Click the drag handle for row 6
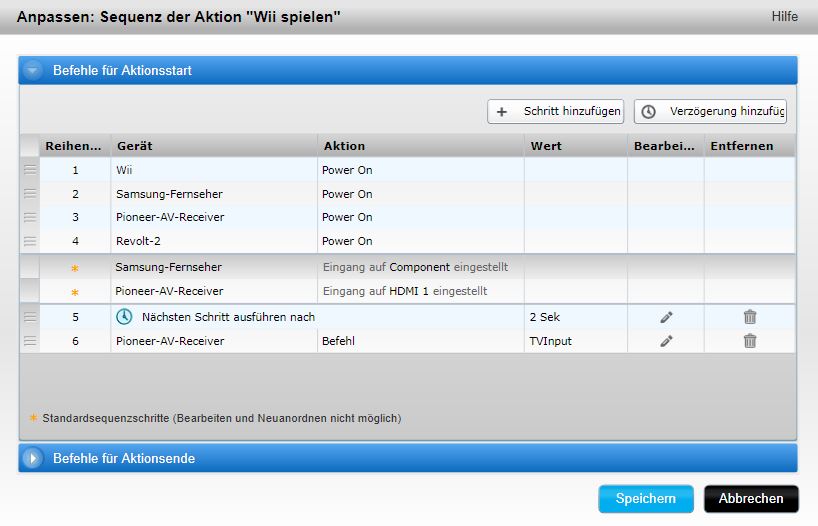The width and height of the screenshot is (818, 526). point(30,341)
